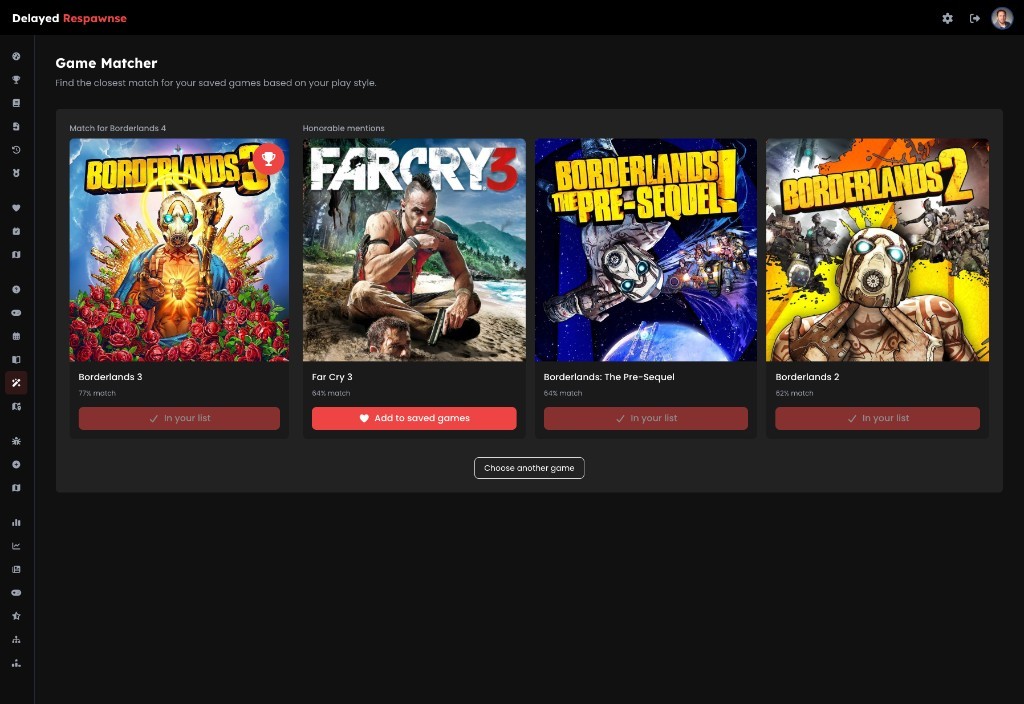Select the highlighted Game Matcher wand icon
Image resolution: width=1024 pixels, height=704 pixels.
coord(16,383)
